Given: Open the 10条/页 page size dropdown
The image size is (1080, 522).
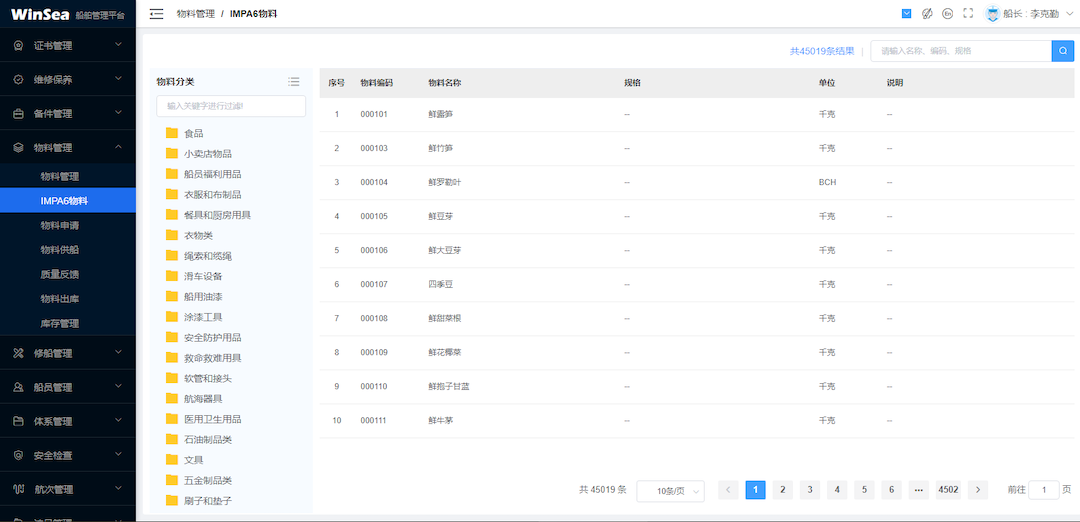Looking at the screenshot, I should point(670,490).
